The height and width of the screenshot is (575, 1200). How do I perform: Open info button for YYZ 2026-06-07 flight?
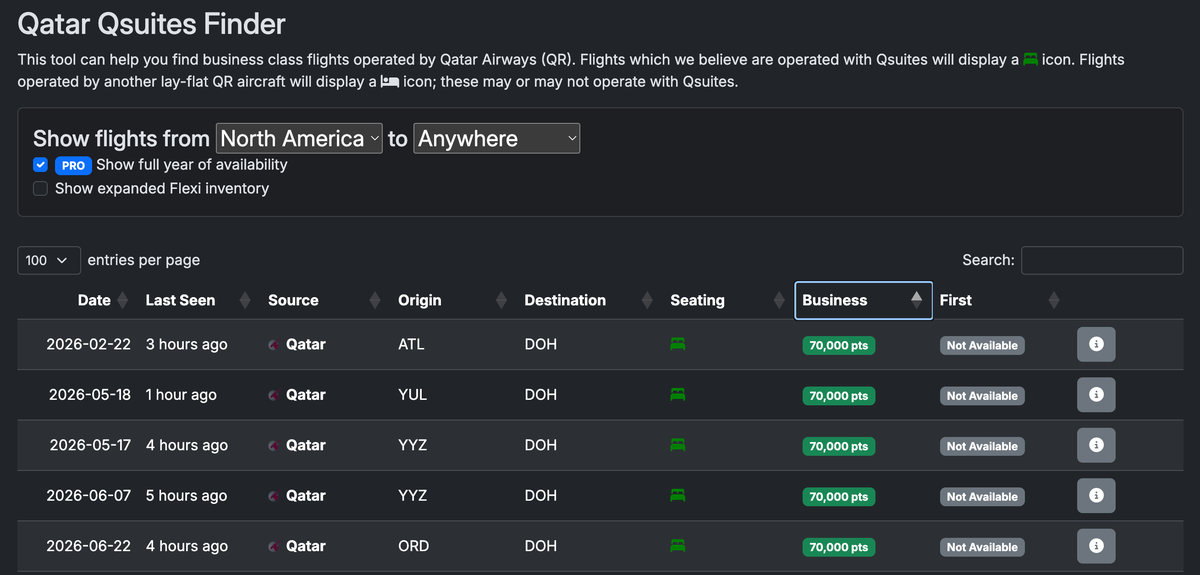click(1096, 496)
